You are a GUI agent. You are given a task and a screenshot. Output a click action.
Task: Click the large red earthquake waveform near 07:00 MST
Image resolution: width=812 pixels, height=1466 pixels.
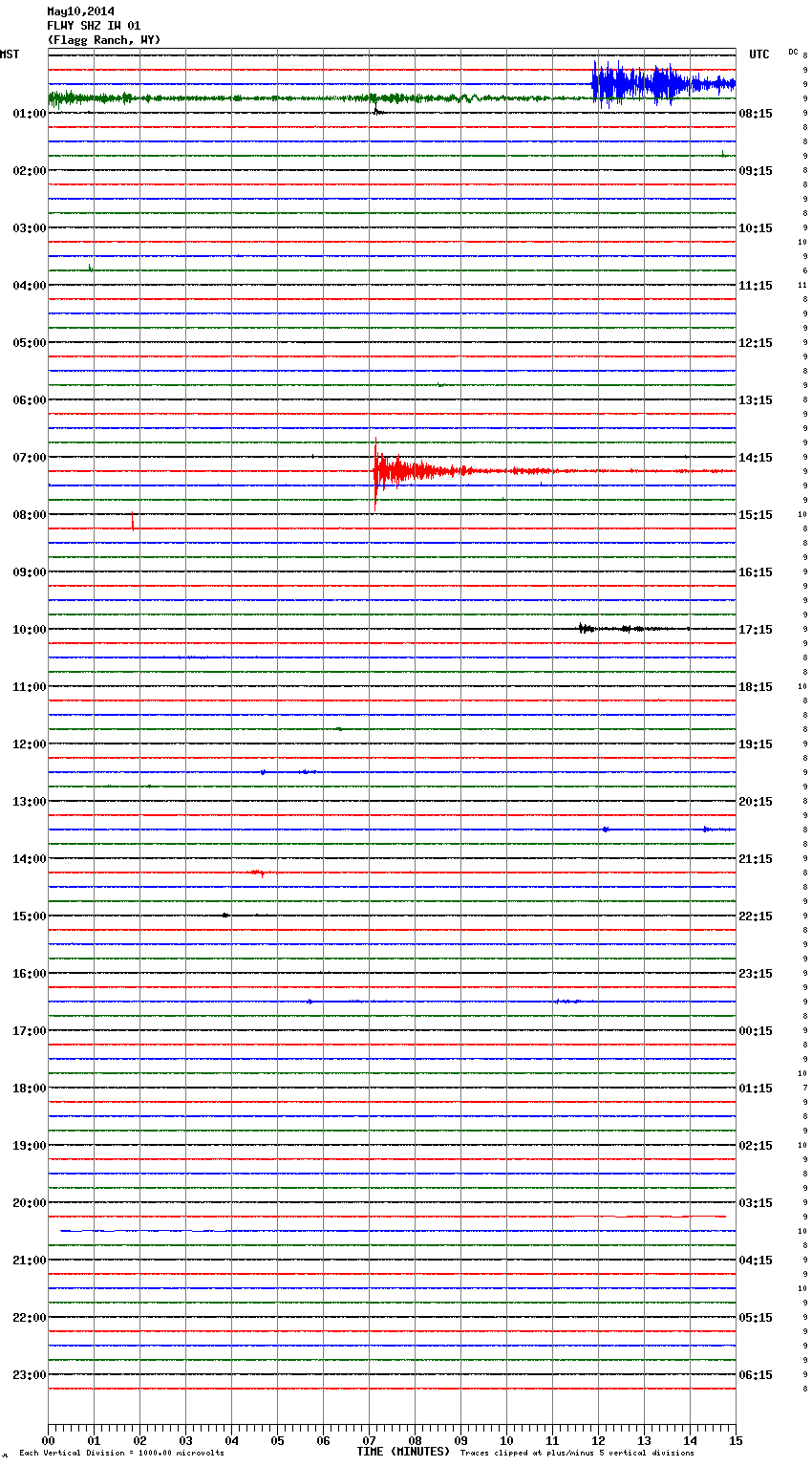[x=420, y=471]
